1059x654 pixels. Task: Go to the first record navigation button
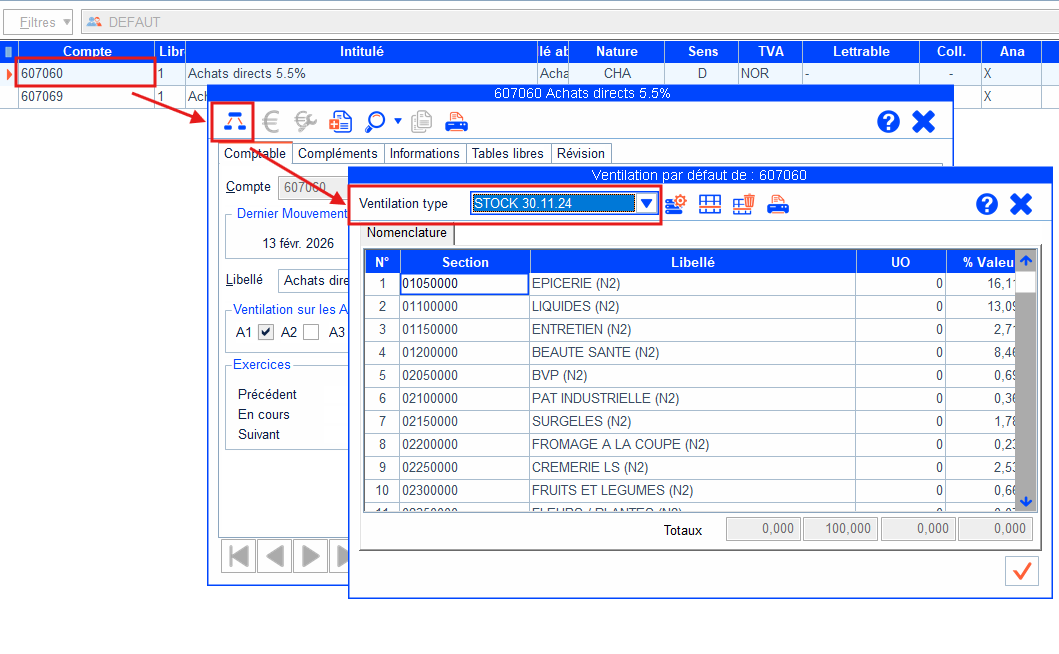point(238,555)
